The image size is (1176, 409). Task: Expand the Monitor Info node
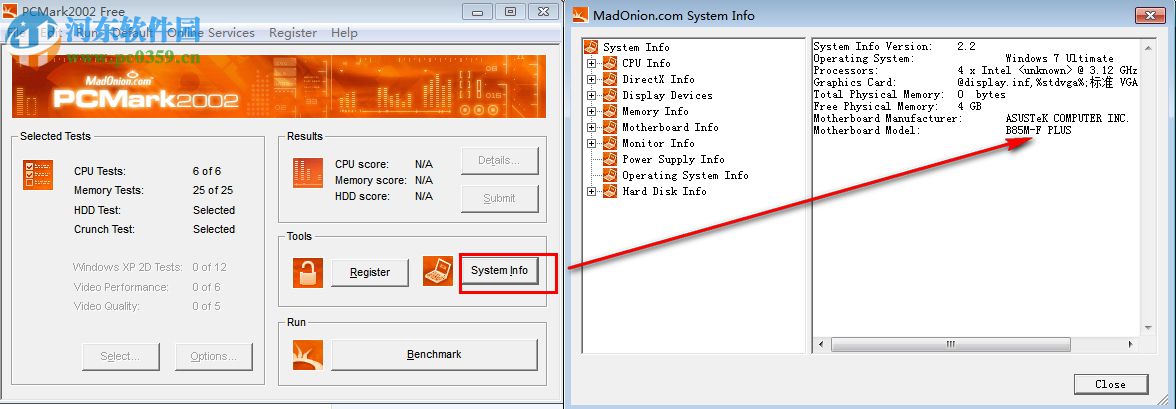(592, 143)
